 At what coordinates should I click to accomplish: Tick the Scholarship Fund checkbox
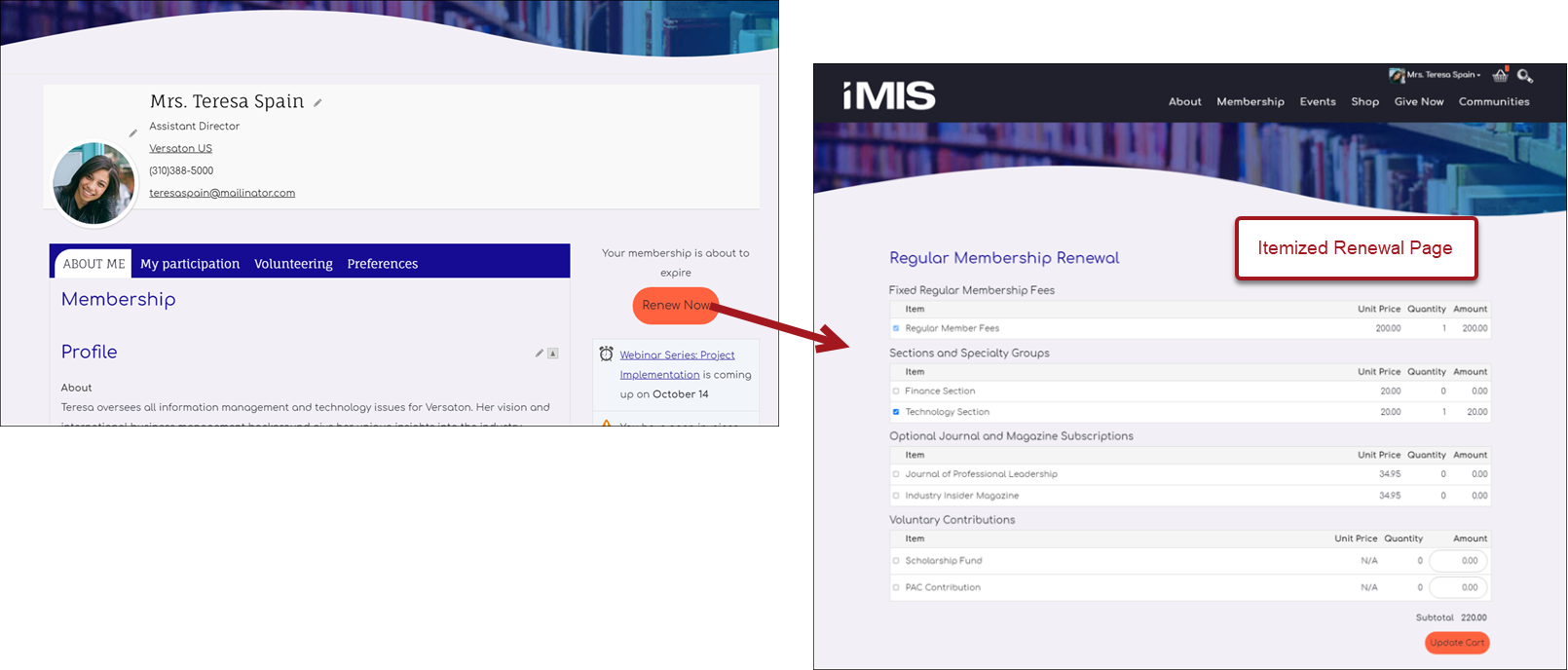coord(896,561)
